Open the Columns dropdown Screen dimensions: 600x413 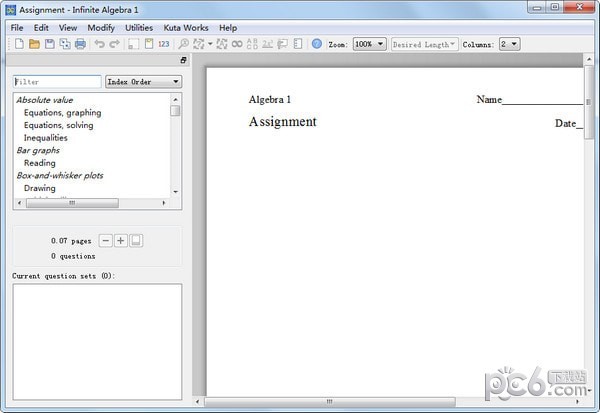pyautogui.click(x=509, y=44)
